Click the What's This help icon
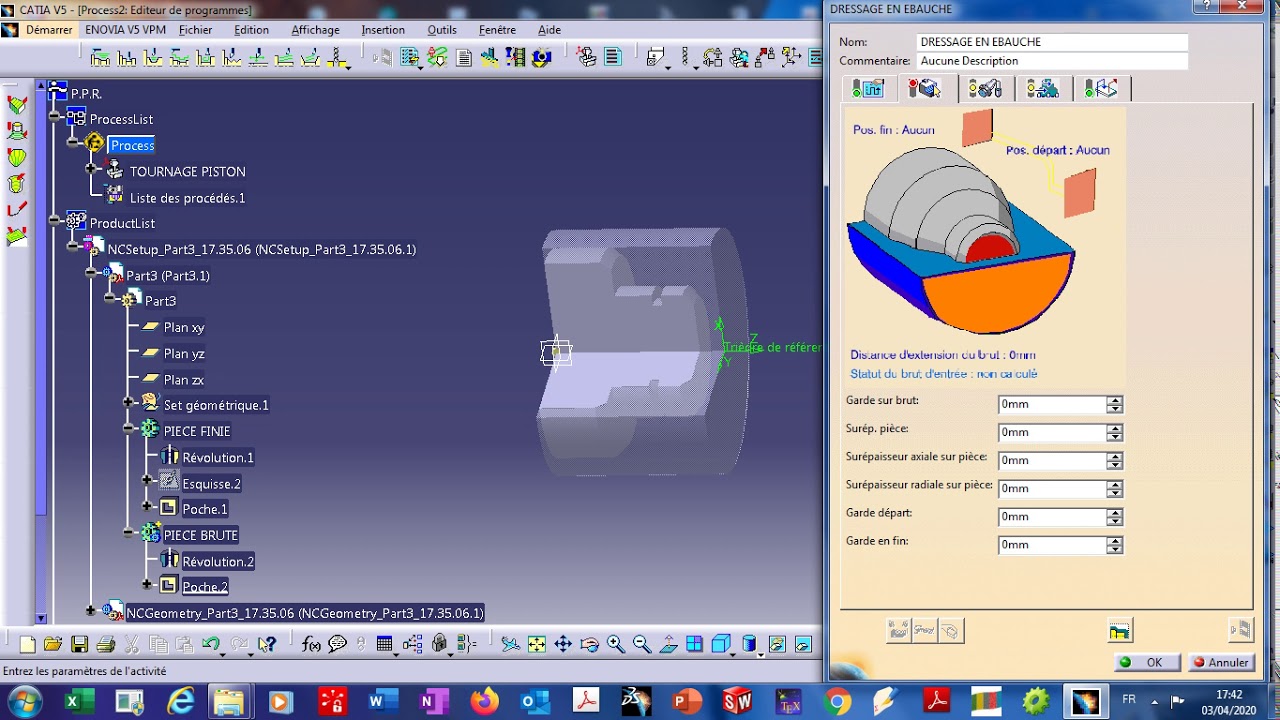This screenshot has width=1280, height=720. pyautogui.click(x=267, y=645)
